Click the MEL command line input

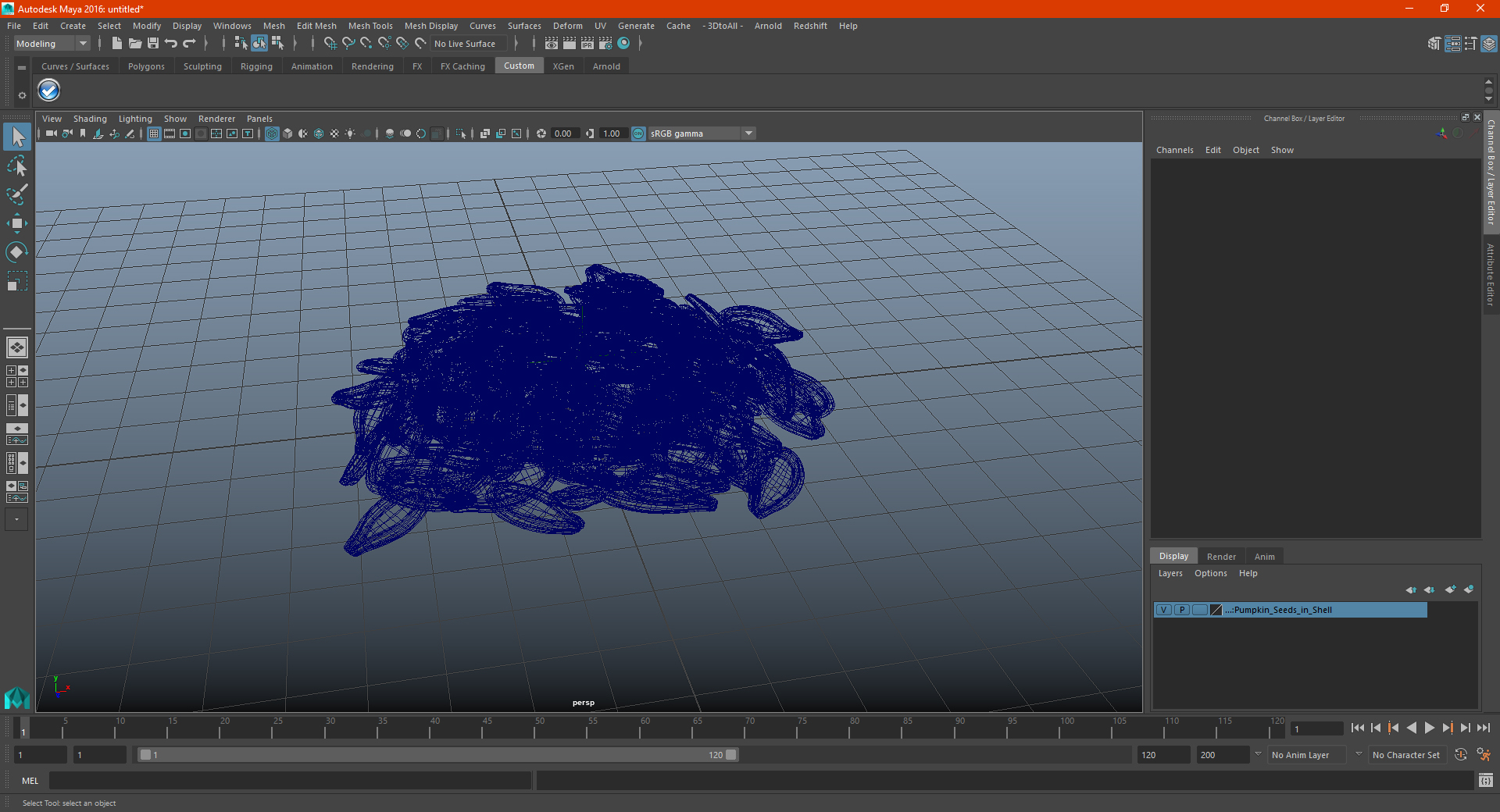coord(290,781)
